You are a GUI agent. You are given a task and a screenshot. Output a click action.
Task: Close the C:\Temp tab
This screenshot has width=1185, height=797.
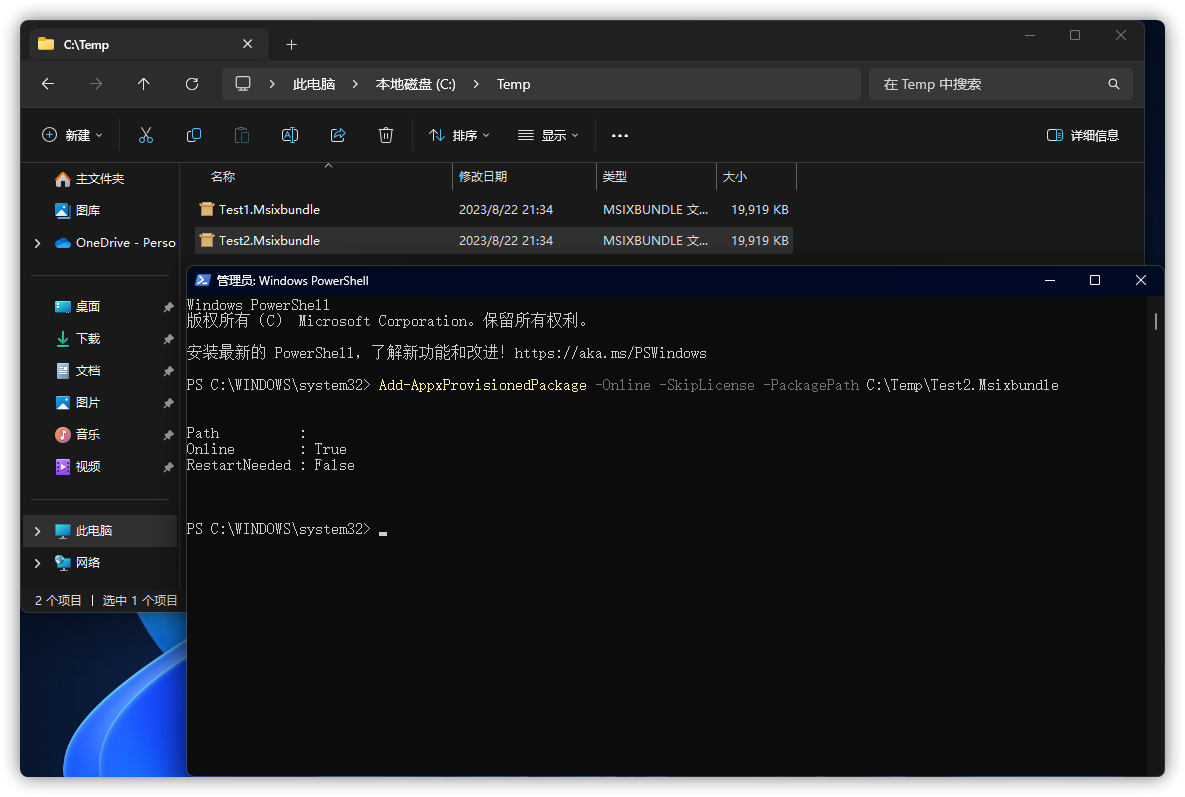(x=247, y=44)
